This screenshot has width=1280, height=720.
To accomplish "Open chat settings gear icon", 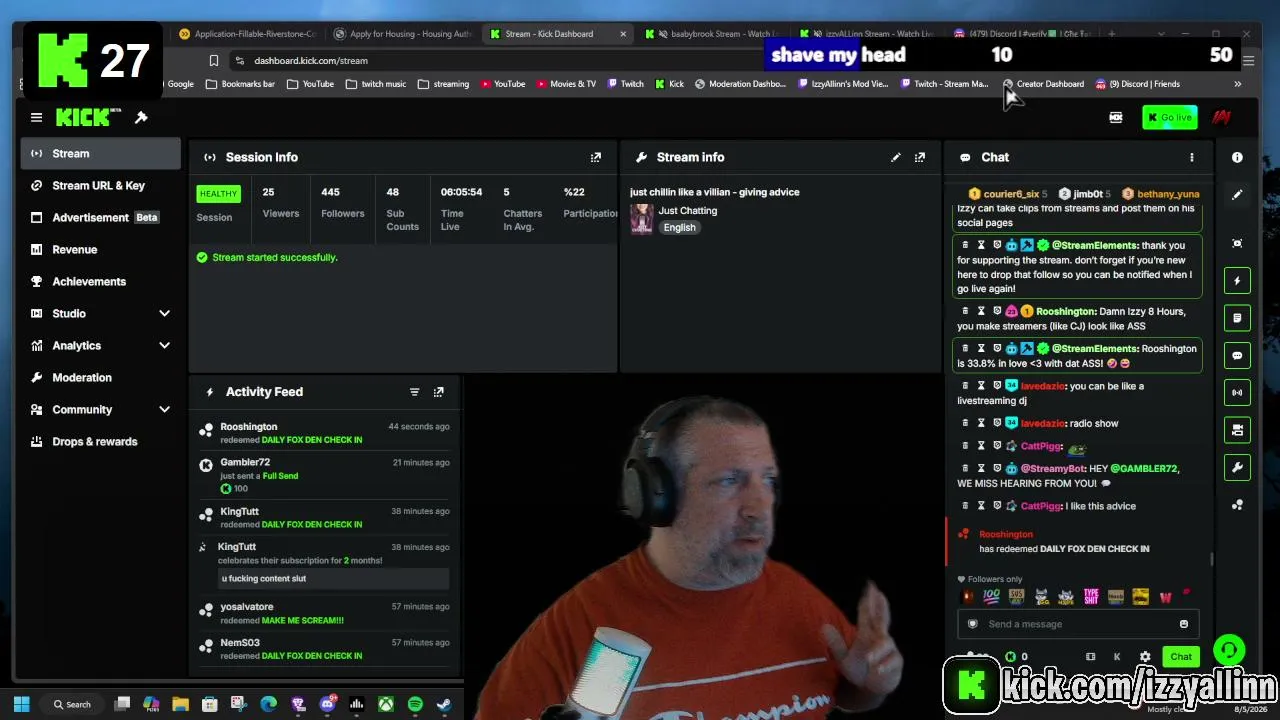I will tap(1145, 657).
